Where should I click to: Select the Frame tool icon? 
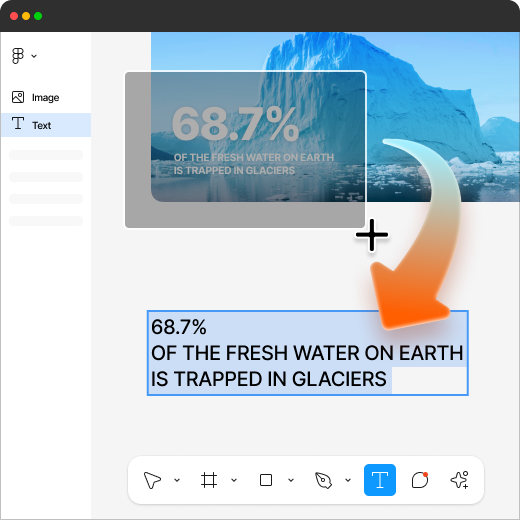pos(209,480)
